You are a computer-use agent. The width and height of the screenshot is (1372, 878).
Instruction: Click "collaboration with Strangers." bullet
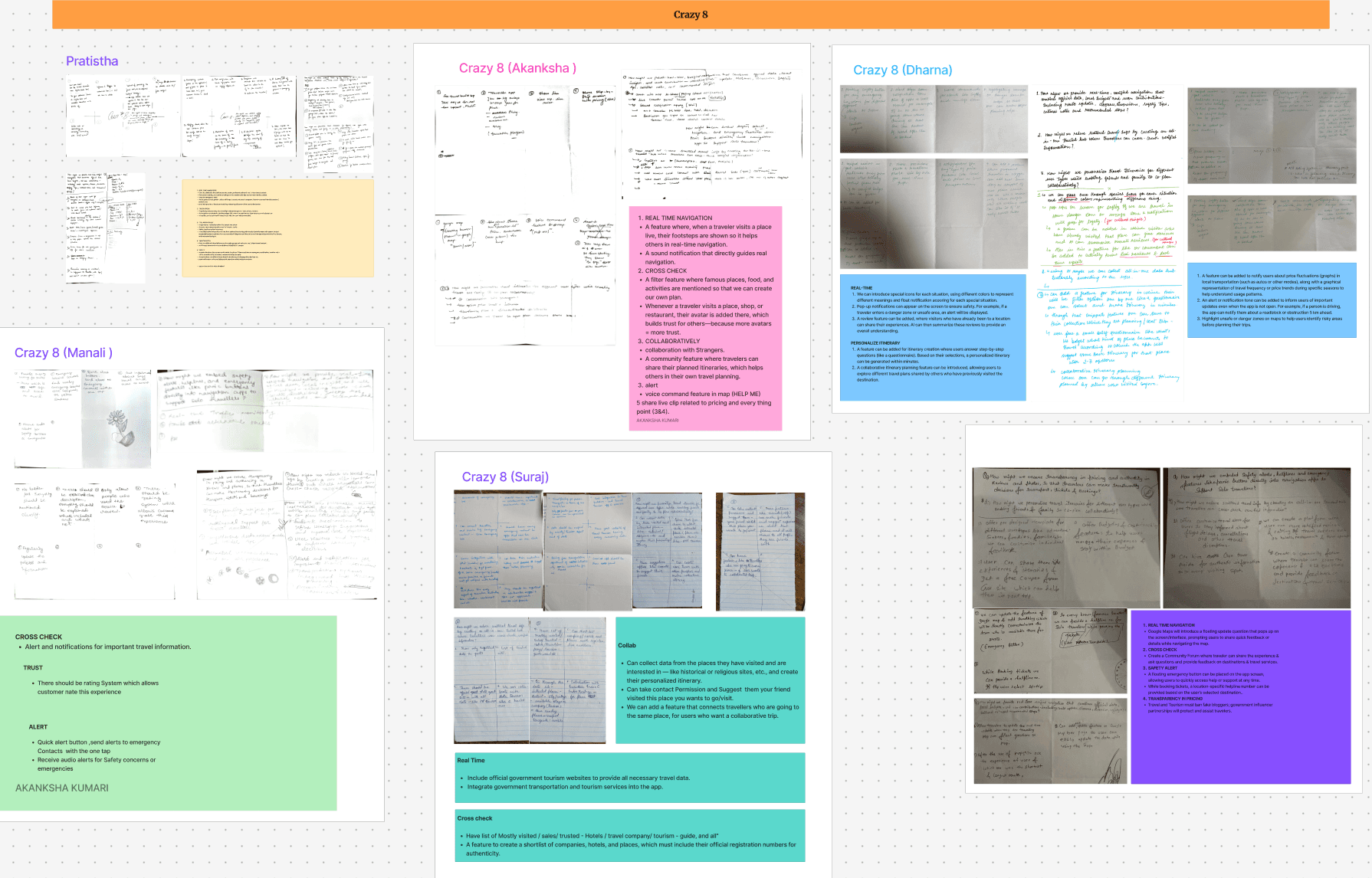[684, 350]
